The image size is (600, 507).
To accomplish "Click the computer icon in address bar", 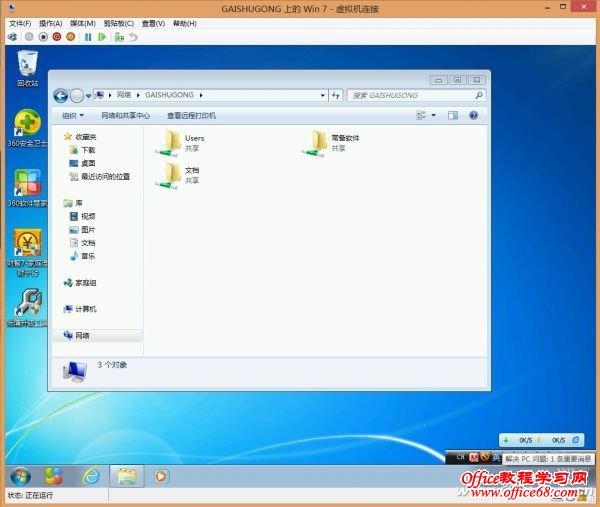I will click(99, 95).
